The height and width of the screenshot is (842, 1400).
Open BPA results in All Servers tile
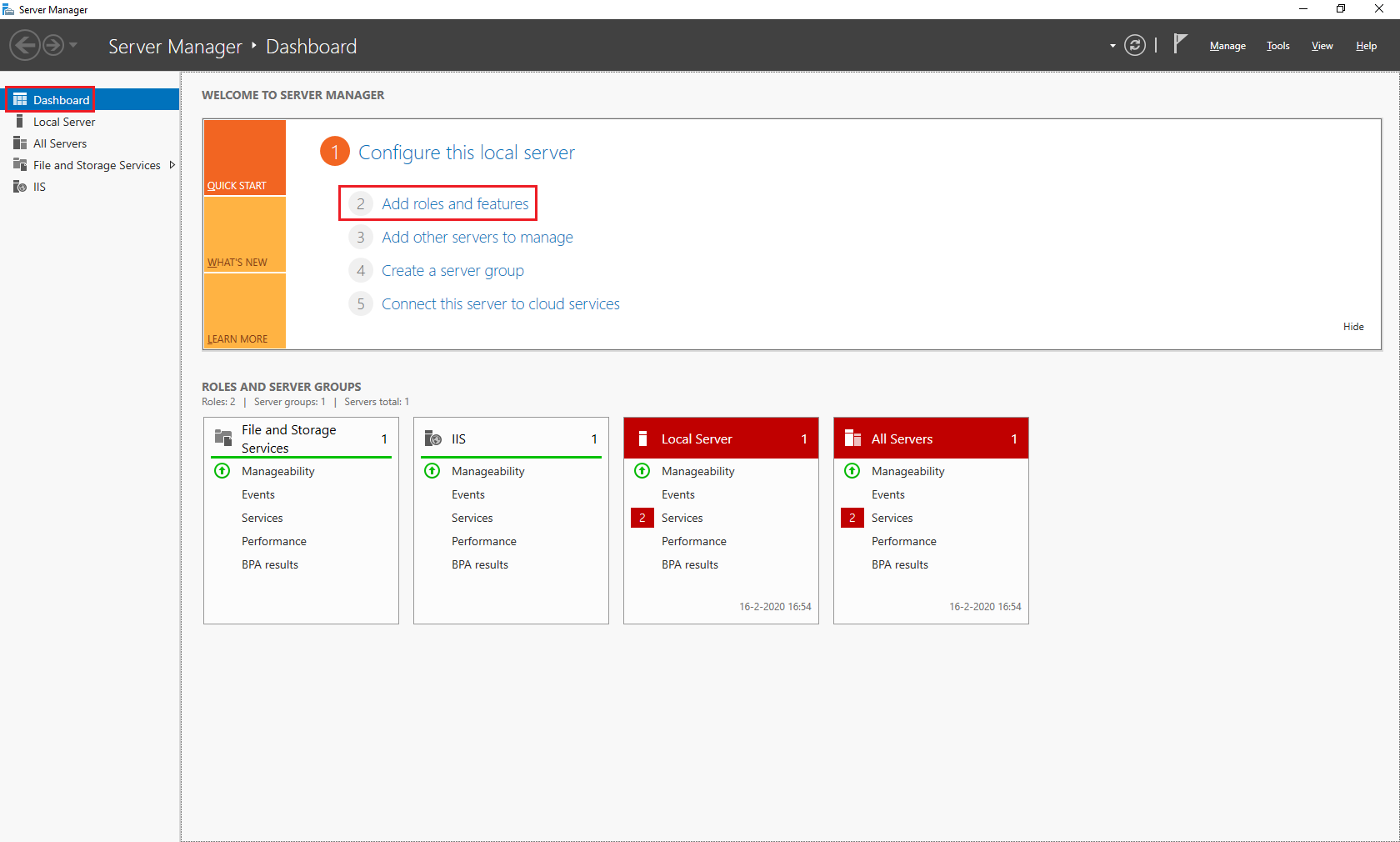pos(900,564)
